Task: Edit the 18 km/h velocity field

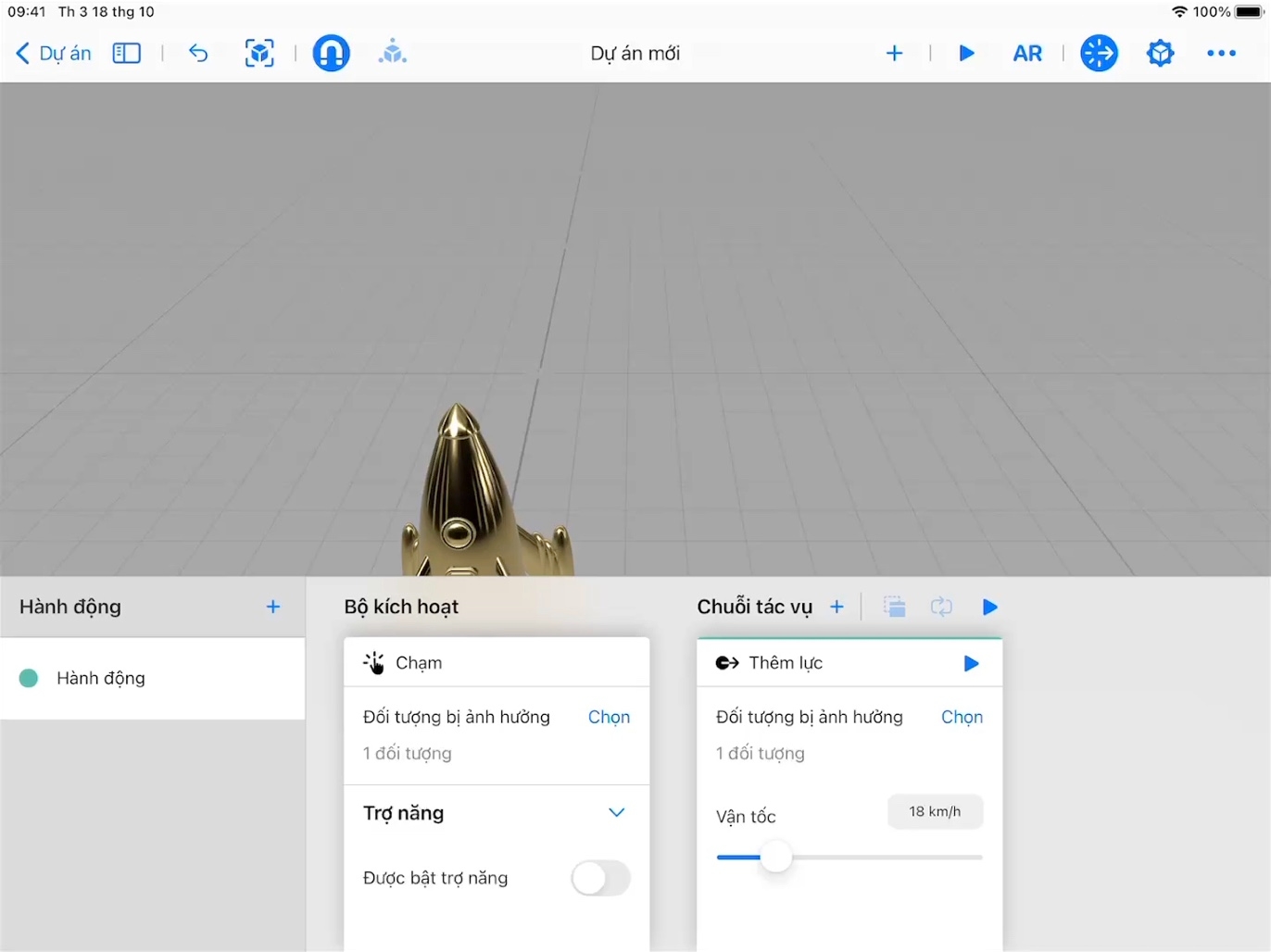Action: click(935, 811)
